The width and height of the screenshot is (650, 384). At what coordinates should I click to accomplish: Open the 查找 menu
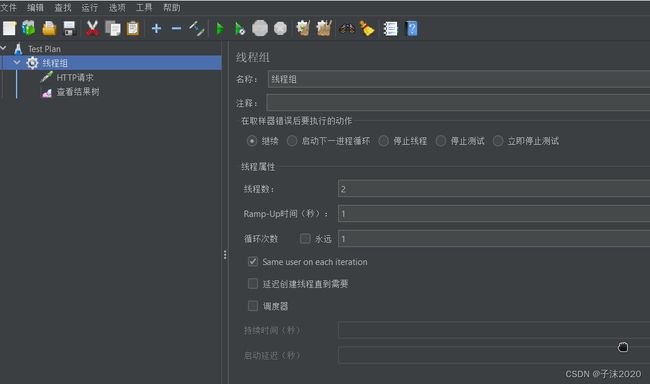click(63, 7)
